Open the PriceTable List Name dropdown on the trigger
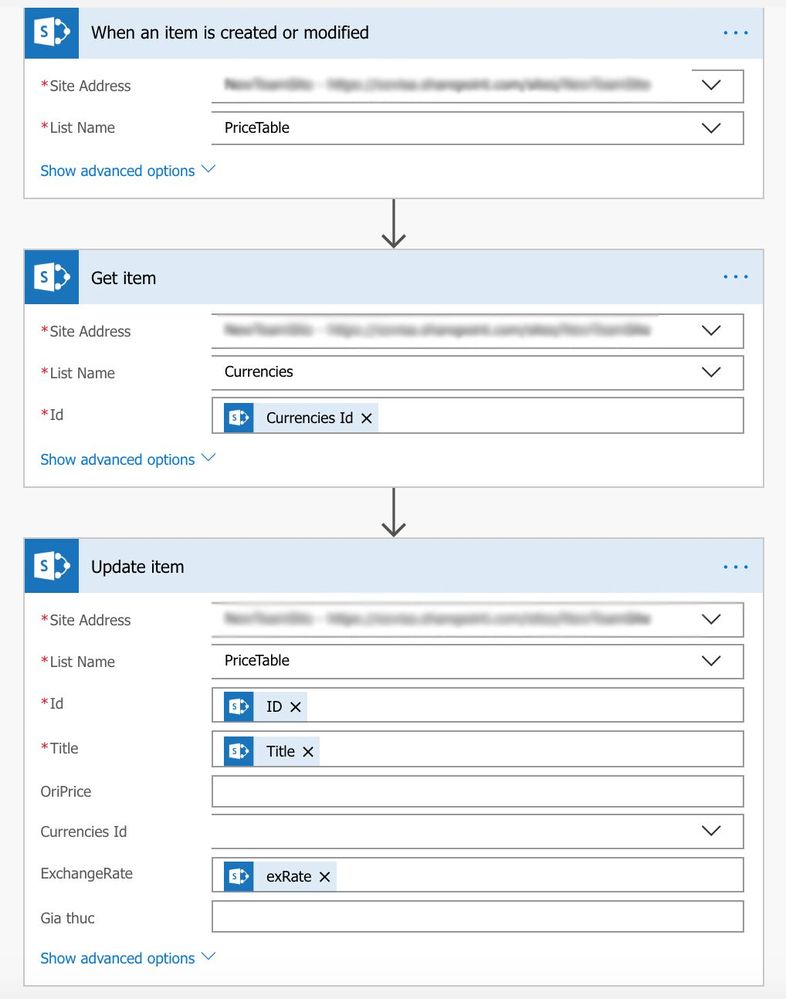This screenshot has height=999, width=786. 711,128
